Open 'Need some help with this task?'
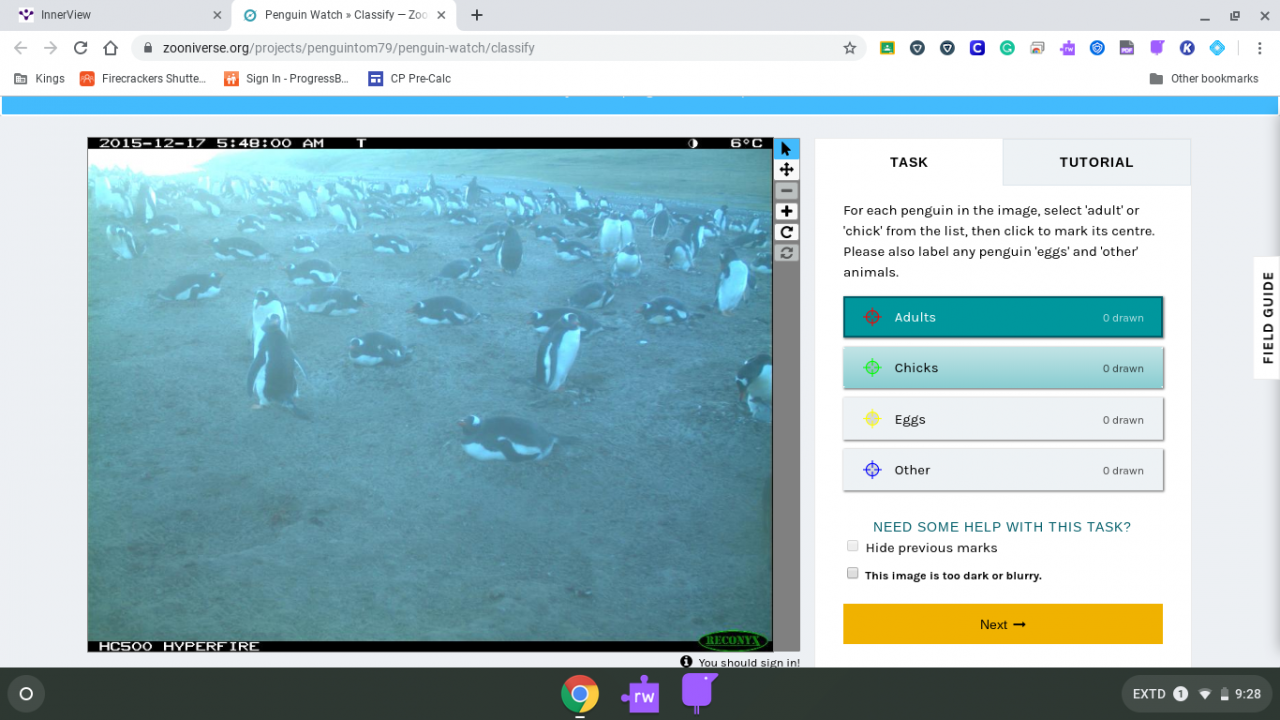The height and width of the screenshot is (720, 1280). click(1002, 527)
